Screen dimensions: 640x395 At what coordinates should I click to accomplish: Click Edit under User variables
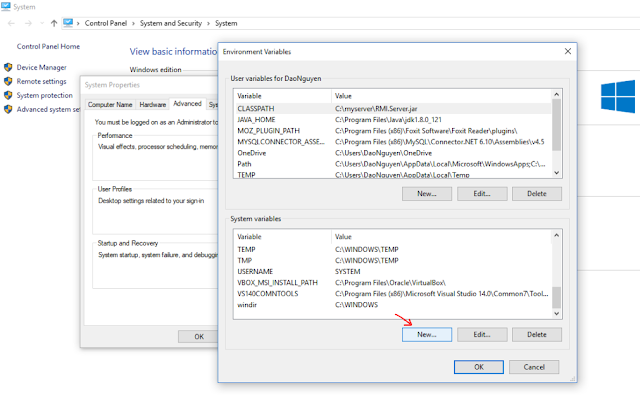pos(482,194)
